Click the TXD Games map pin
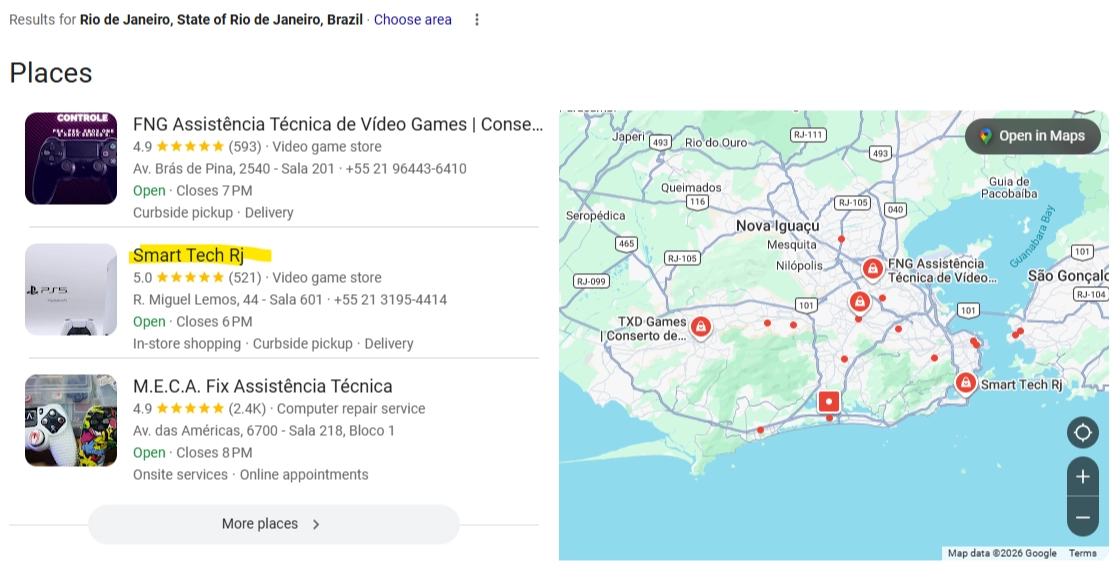The image size is (1120, 570). 701,328
